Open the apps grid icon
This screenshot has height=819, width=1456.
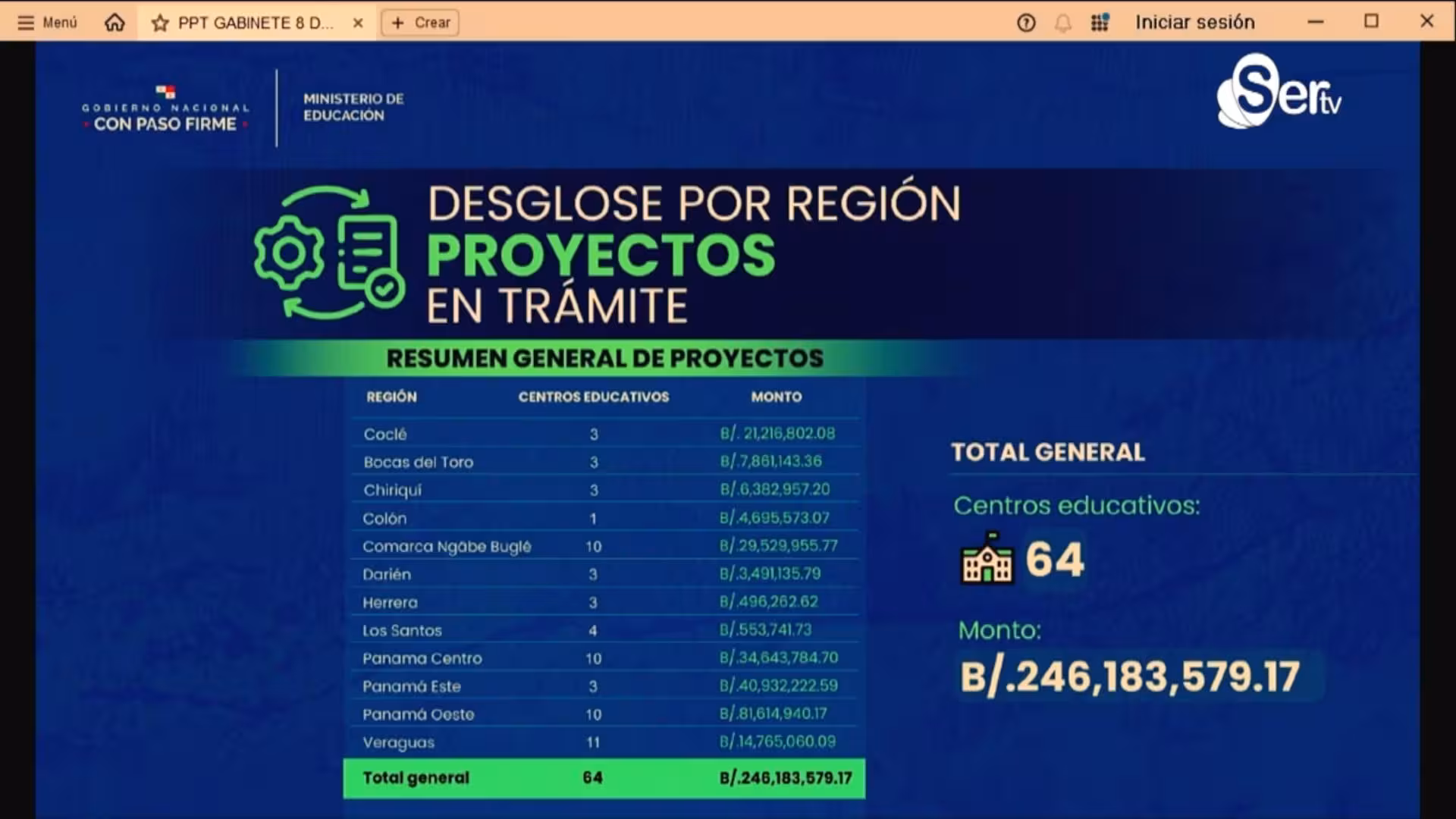[x=1100, y=23]
